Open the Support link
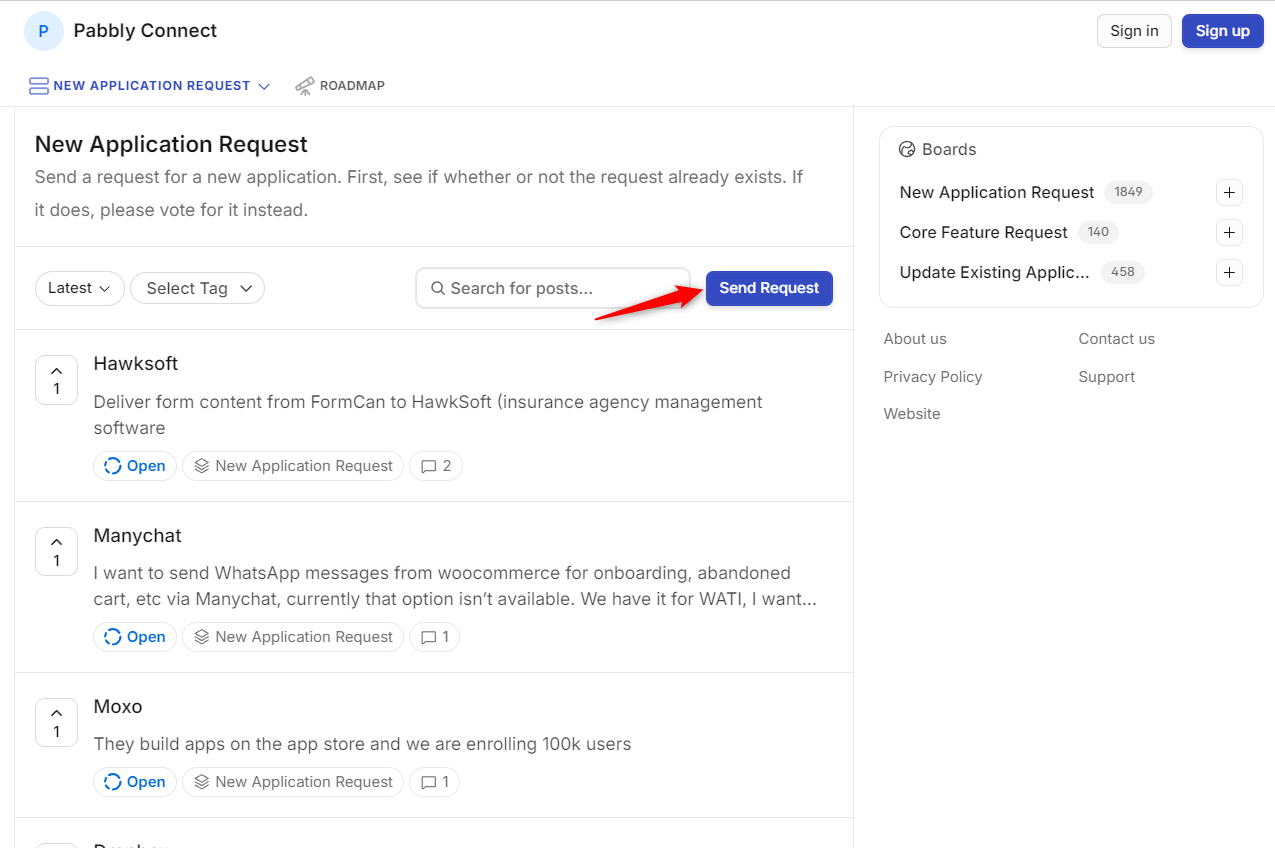Viewport: 1275px width, 848px height. [x=1106, y=377]
